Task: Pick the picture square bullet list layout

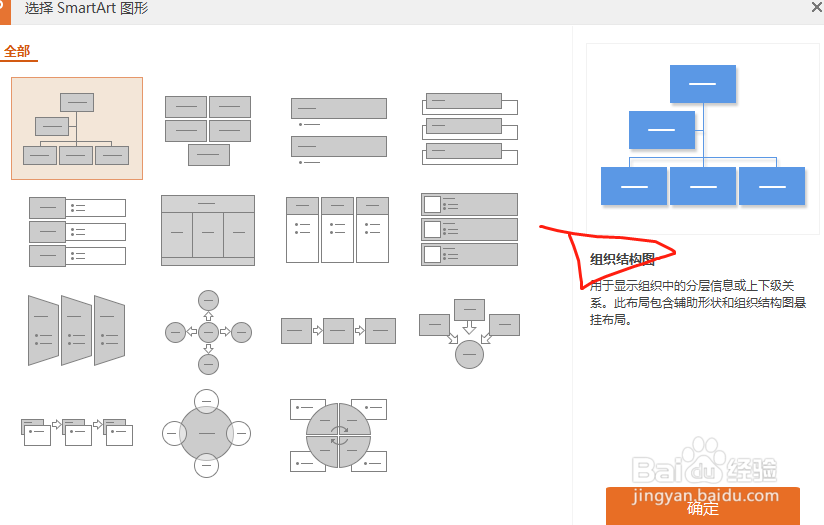Action: coord(470,229)
